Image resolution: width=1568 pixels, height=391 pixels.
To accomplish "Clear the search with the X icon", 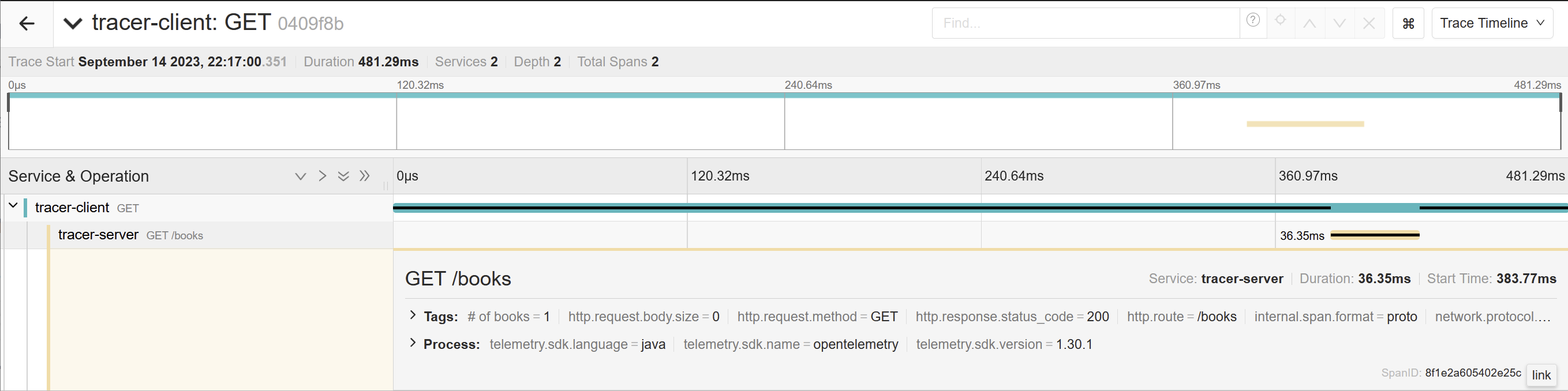I will pos(1369,24).
